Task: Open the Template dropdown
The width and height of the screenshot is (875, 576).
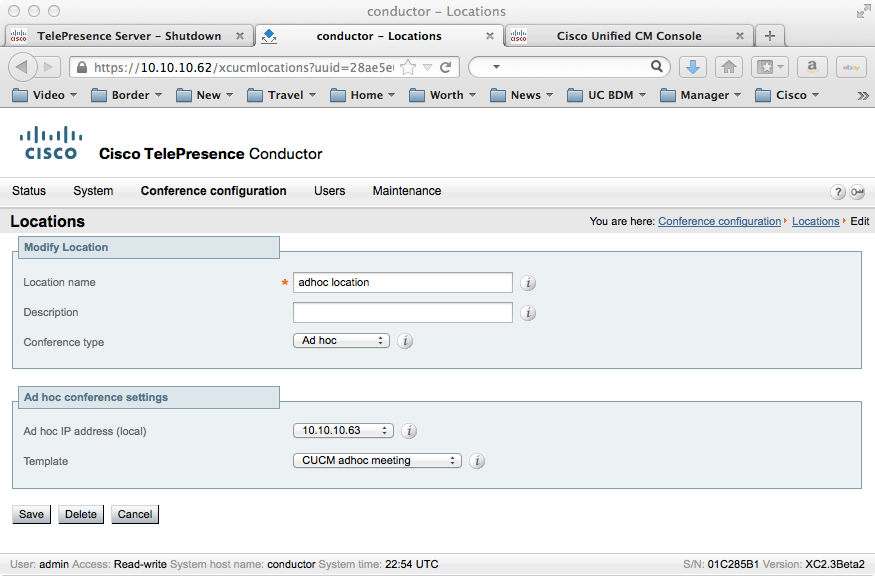Action: [377, 460]
